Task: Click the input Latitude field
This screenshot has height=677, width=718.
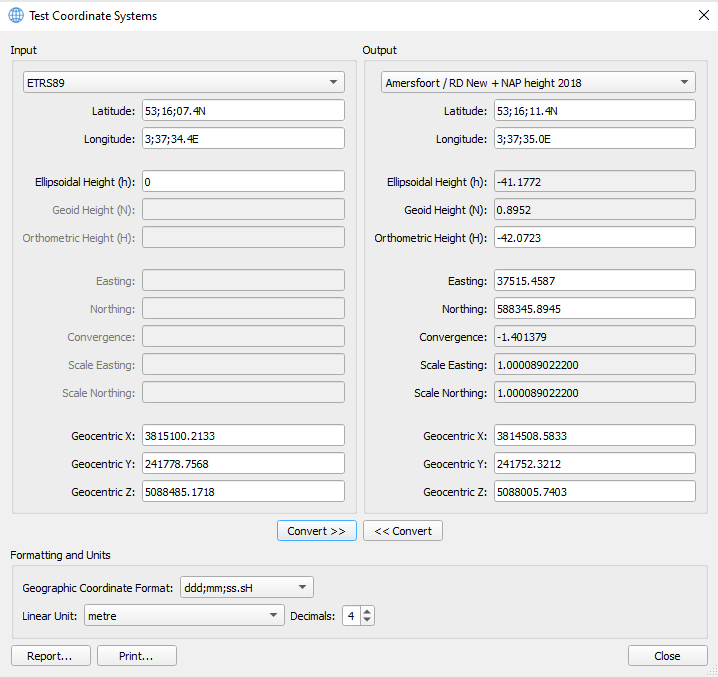Action: click(243, 111)
